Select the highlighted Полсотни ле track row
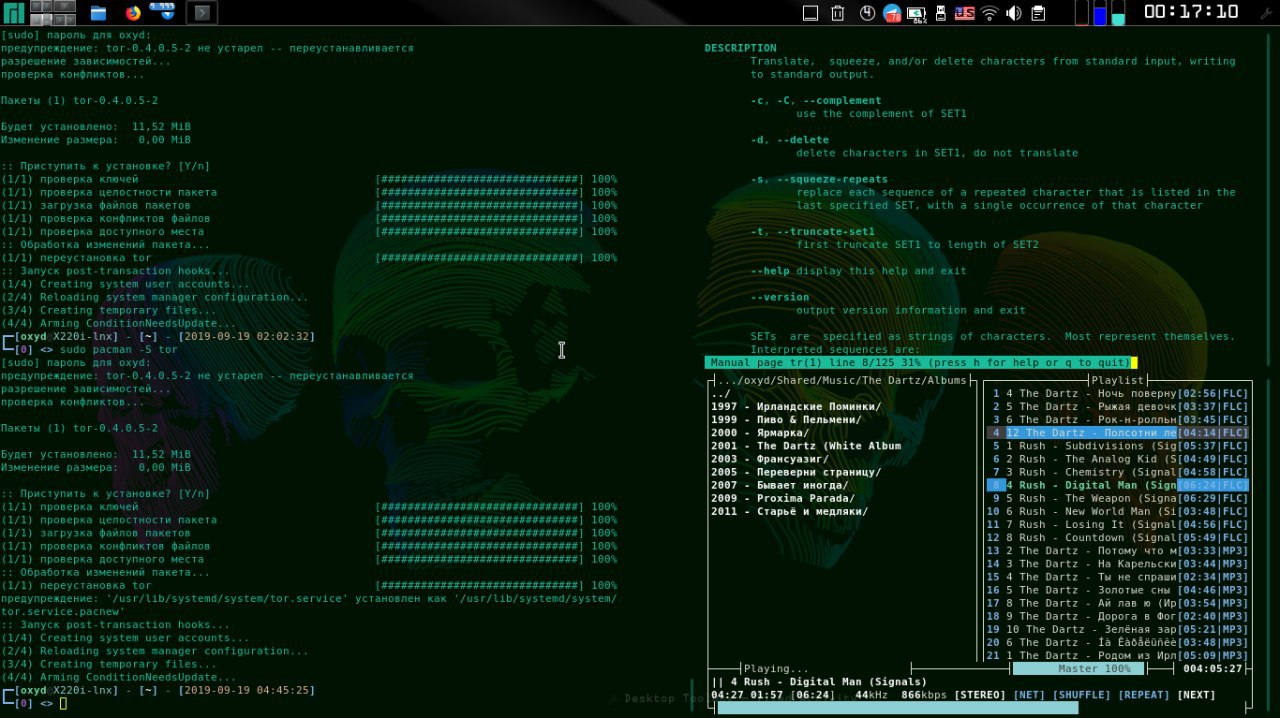The height and width of the screenshot is (718, 1280). tap(1118, 433)
